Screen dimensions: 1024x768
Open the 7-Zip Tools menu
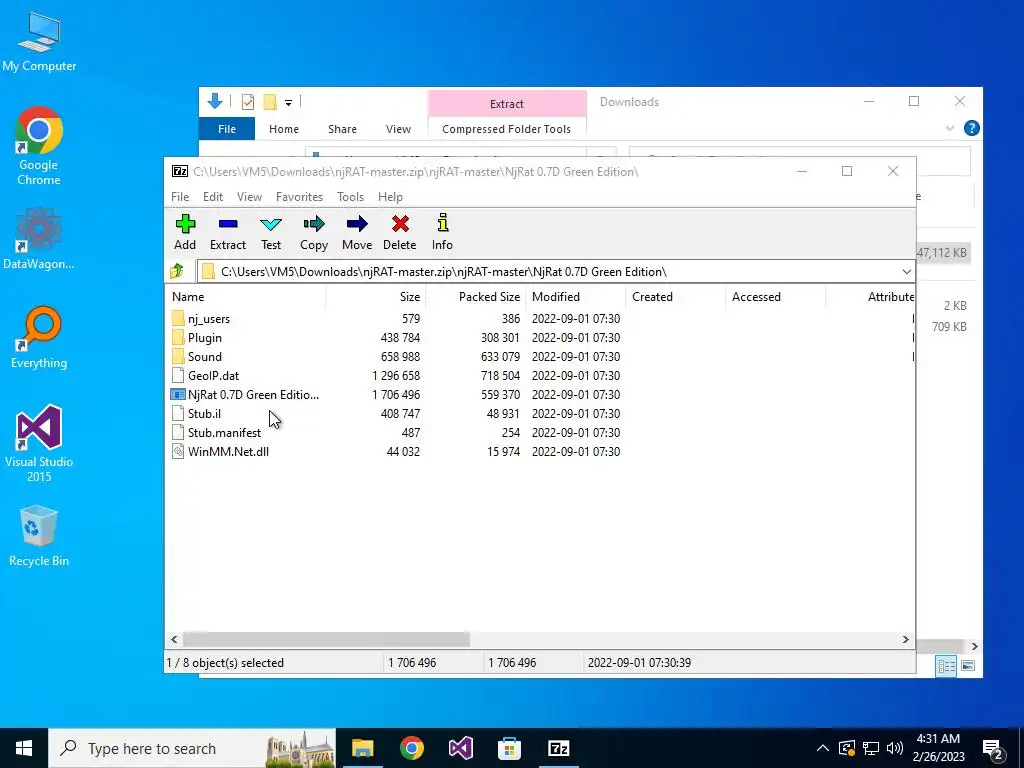351,197
